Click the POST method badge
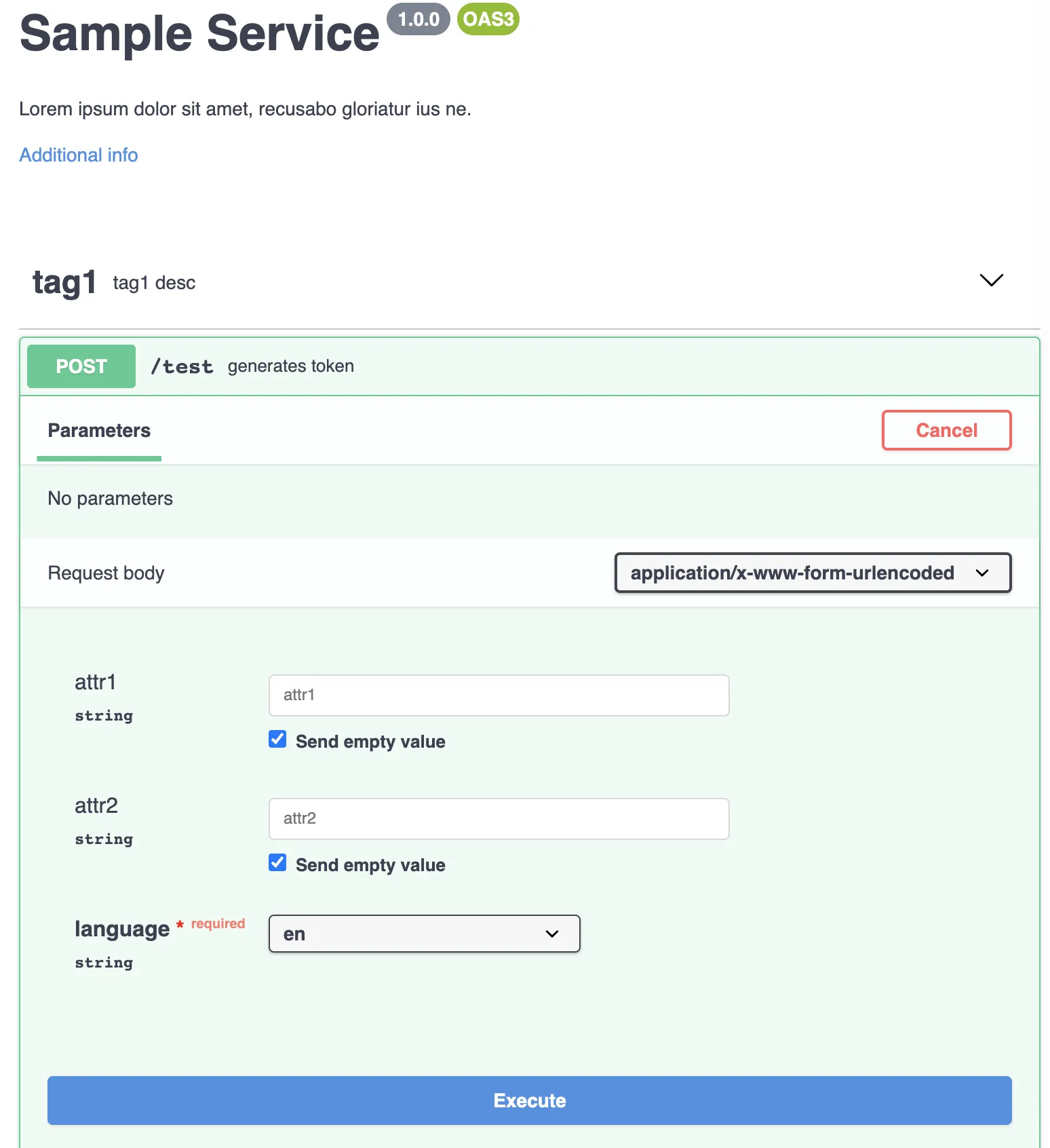Image resolution: width=1050 pixels, height=1148 pixels. [x=81, y=366]
